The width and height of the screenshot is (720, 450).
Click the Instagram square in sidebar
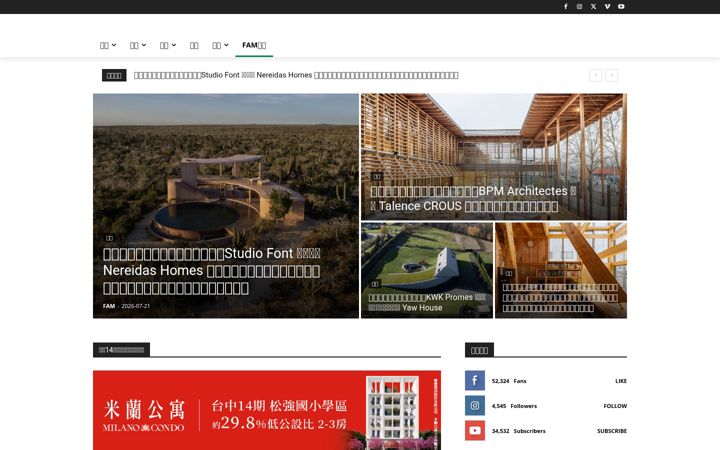pyautogui.click(x=475, y=405)
